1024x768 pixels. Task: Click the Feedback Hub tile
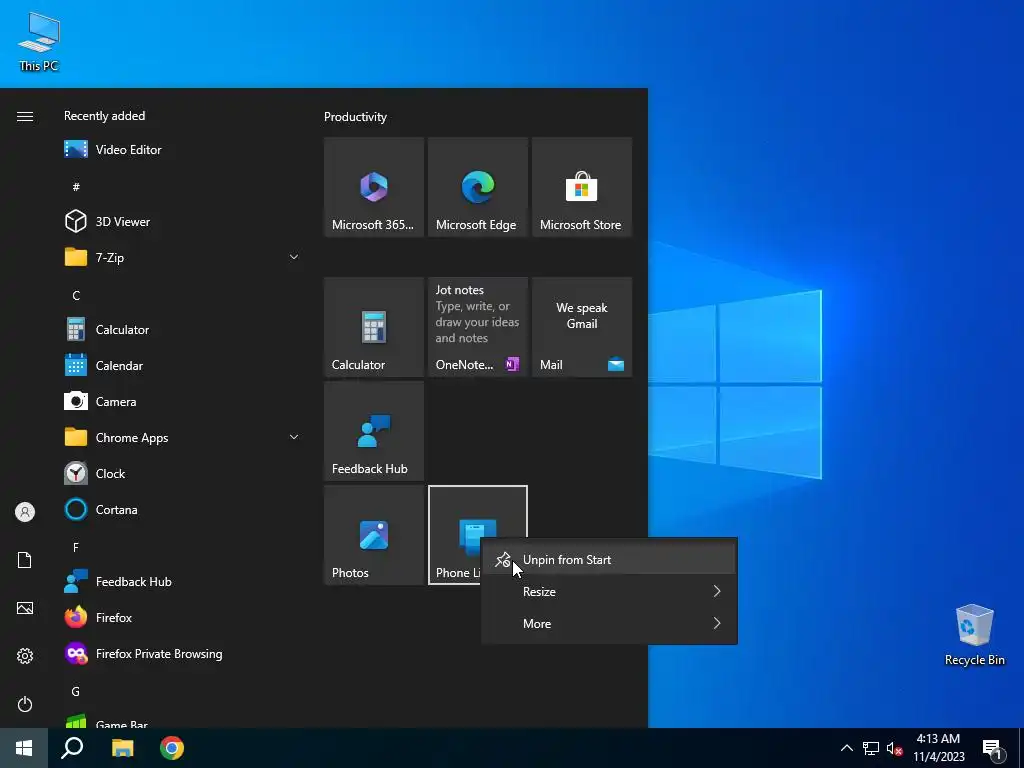[x=374, y=431]
